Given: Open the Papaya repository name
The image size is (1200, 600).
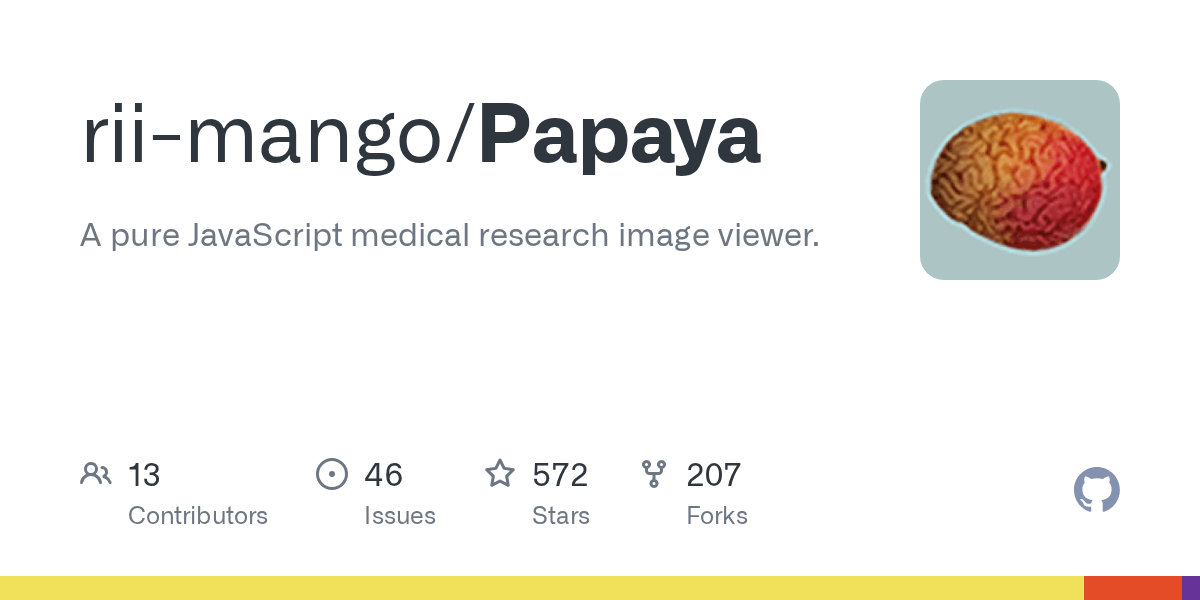Looking at the screenshot, I should click(620, 137).
